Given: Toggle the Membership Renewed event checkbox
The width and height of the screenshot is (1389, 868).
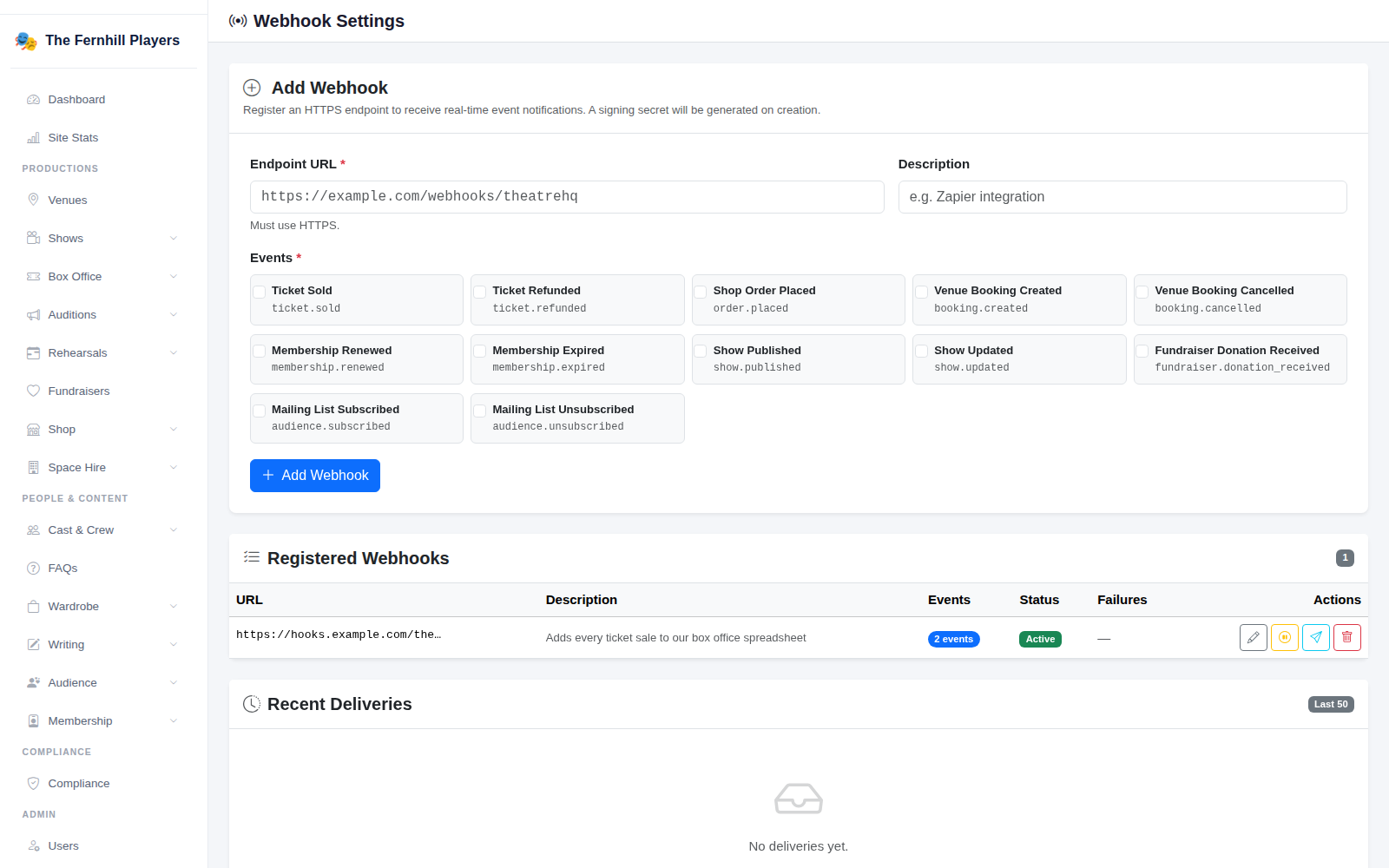Looking at the screenshot, I should click(x=260, y=352).
